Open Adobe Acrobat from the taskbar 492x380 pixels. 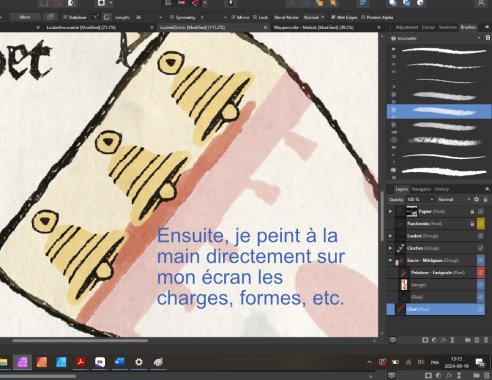pos(80,362)
